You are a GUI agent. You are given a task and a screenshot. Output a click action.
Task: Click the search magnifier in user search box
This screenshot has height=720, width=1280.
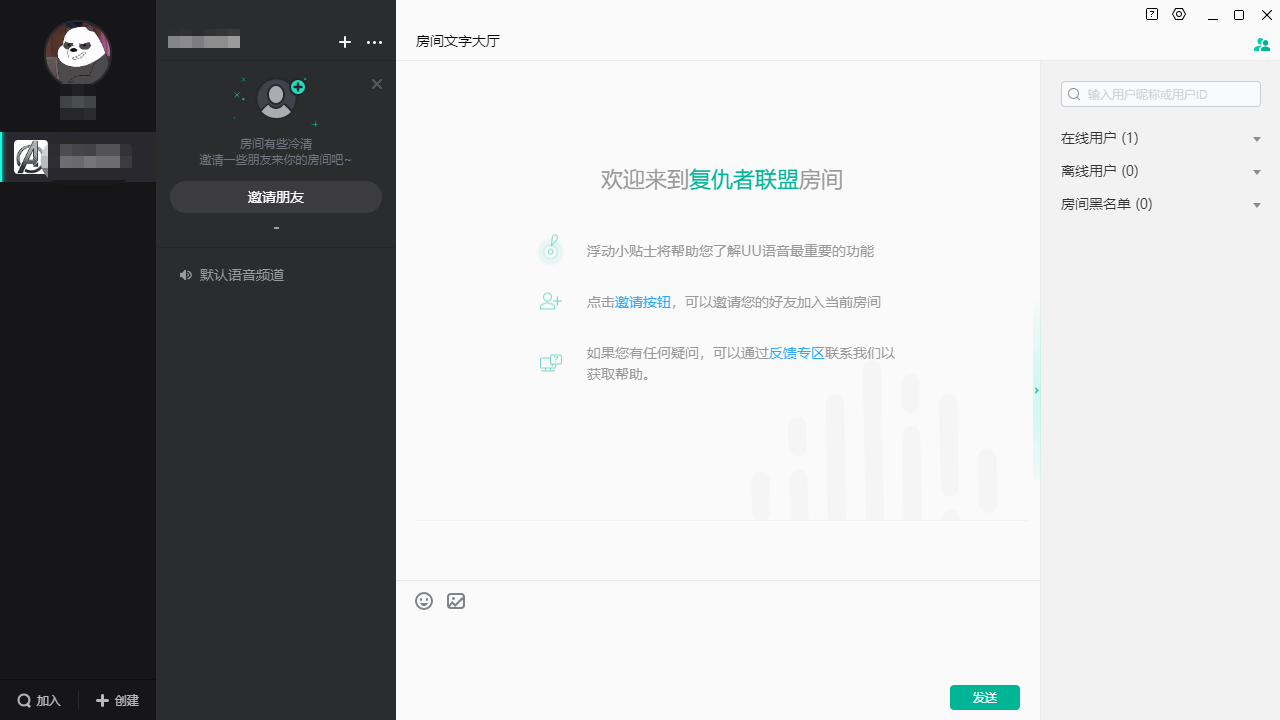coord(1074,94)
